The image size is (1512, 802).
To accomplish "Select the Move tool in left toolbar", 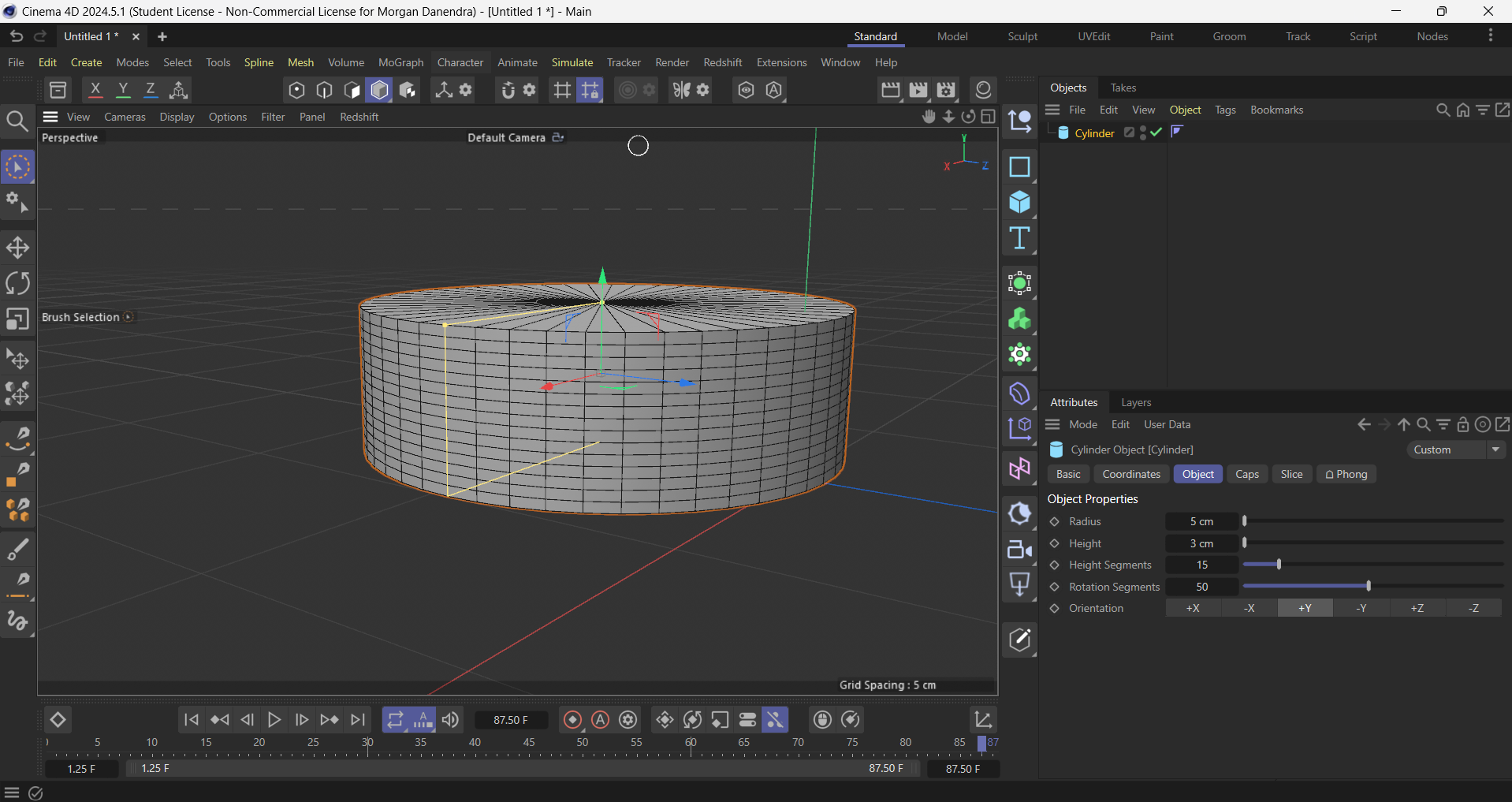I will point(17,248).
